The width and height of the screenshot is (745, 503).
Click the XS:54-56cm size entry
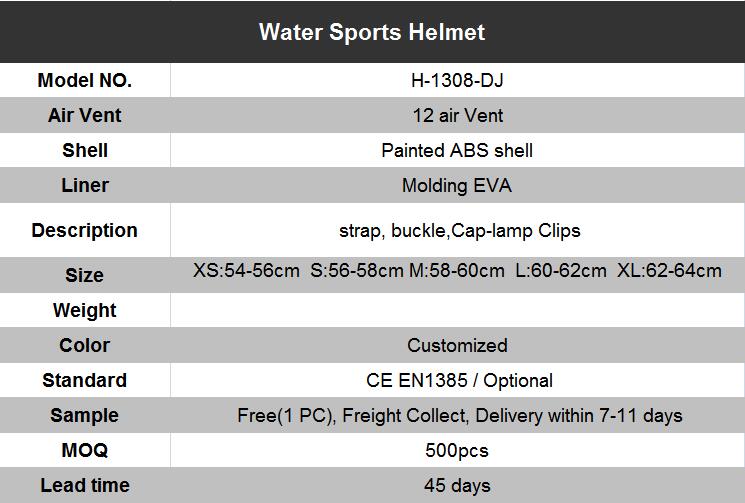point(246,271)
